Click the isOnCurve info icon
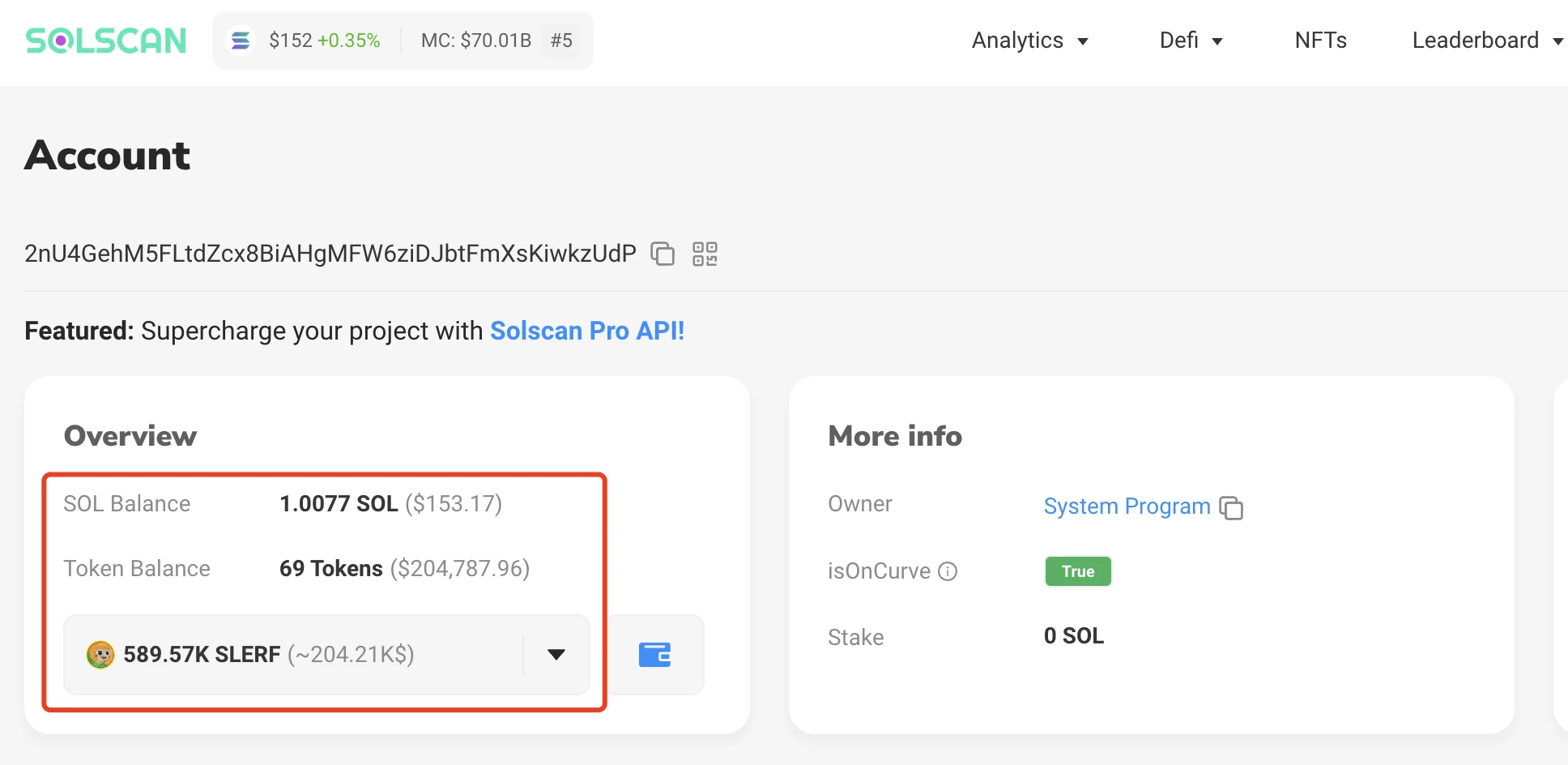This screenshot has height=765, width=1568. tap(948, 572)
